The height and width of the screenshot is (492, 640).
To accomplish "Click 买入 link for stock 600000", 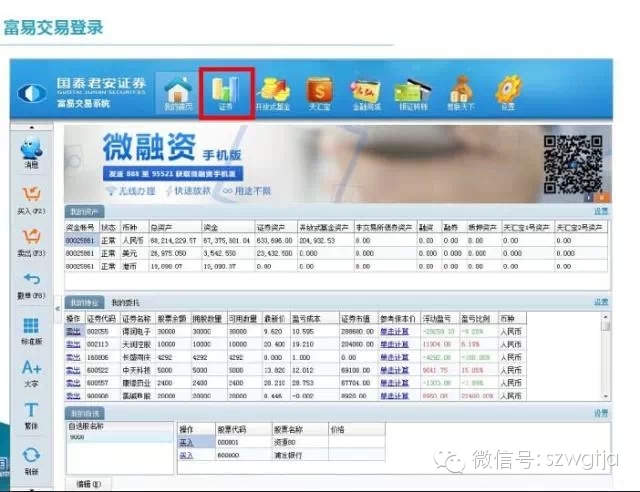I will (x=186, y=455).
